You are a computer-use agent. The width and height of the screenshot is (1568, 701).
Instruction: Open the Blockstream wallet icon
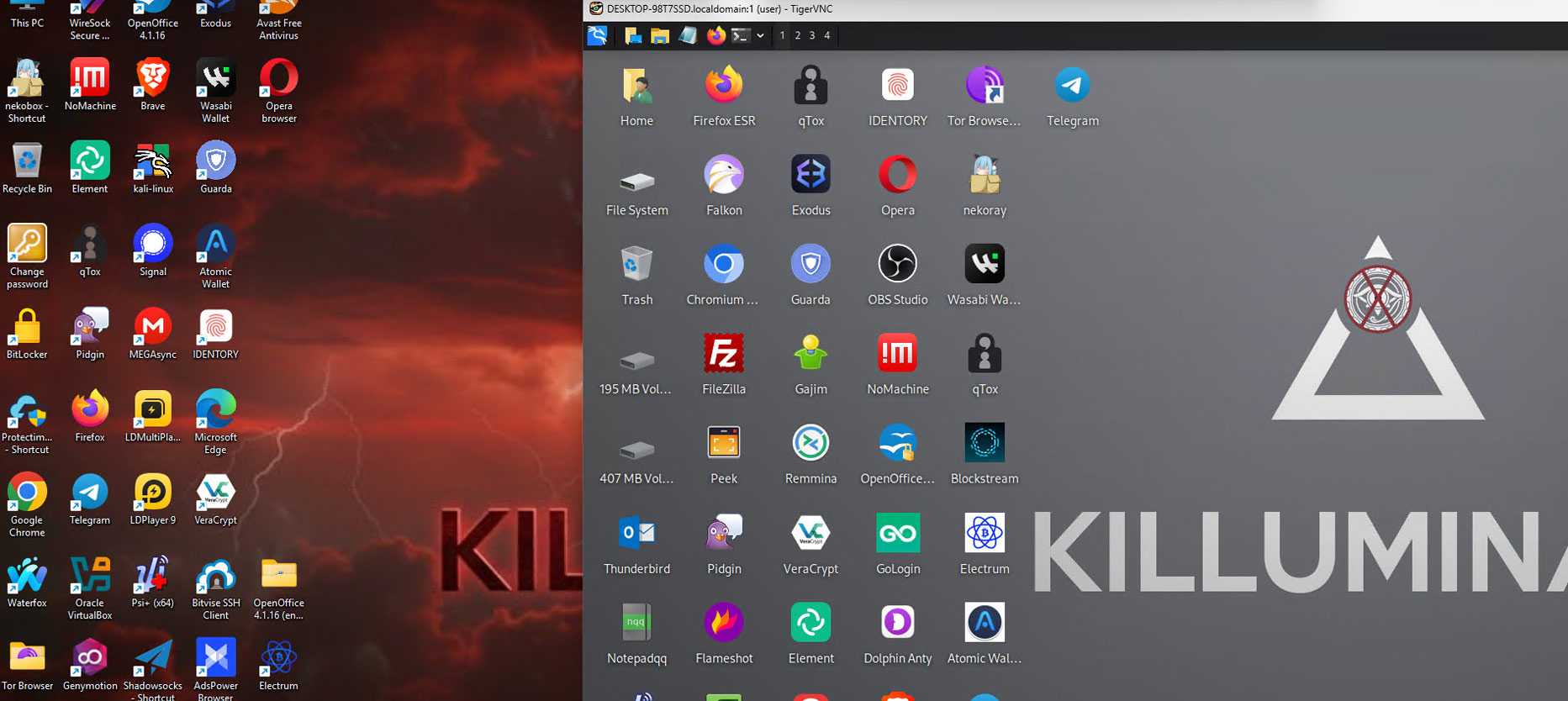tap(985, 455)
